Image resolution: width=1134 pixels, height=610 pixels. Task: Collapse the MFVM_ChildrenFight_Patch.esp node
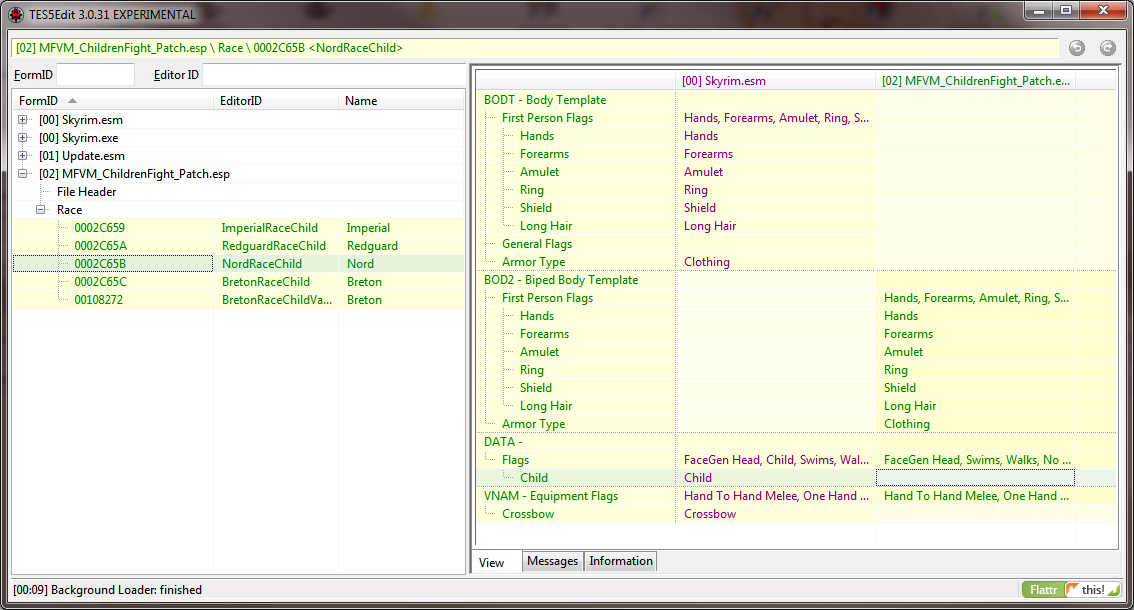23,174
